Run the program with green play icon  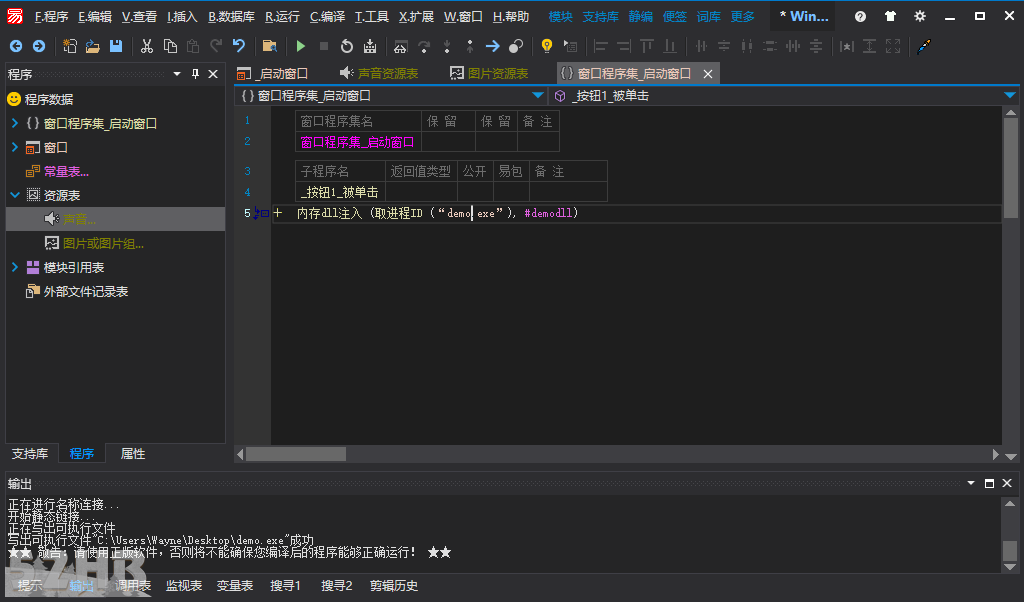301,46
